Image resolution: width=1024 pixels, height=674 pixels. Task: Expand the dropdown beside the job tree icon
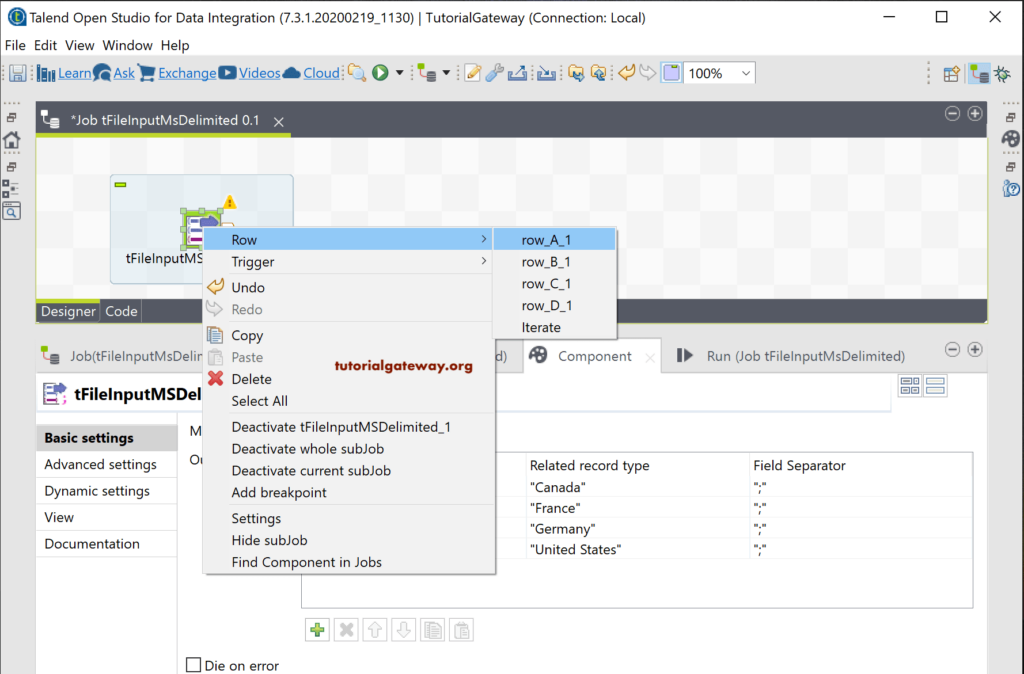coord(446,73)
